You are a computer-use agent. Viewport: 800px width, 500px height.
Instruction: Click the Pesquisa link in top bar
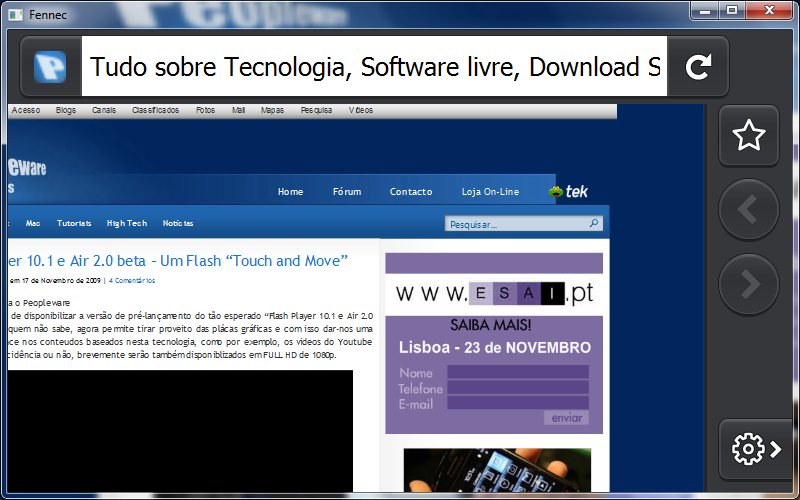coord(316,110)
